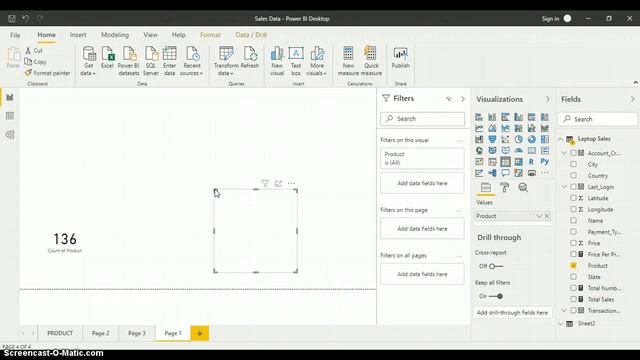Publish the report
This screenshot has height=360, width=640.
click(400, 57)
